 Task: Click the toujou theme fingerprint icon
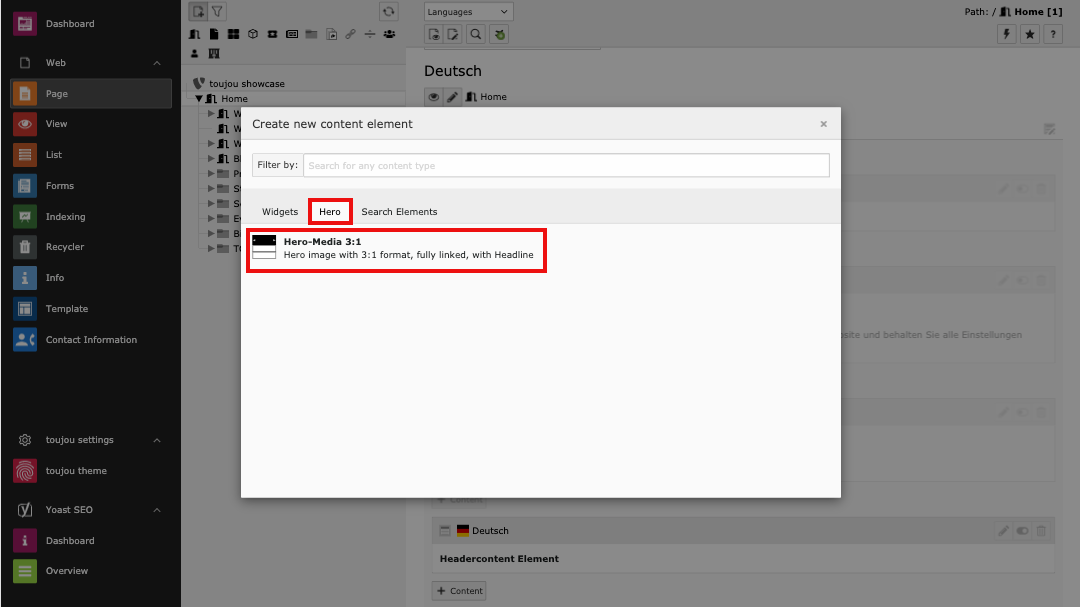pos(25,471)
